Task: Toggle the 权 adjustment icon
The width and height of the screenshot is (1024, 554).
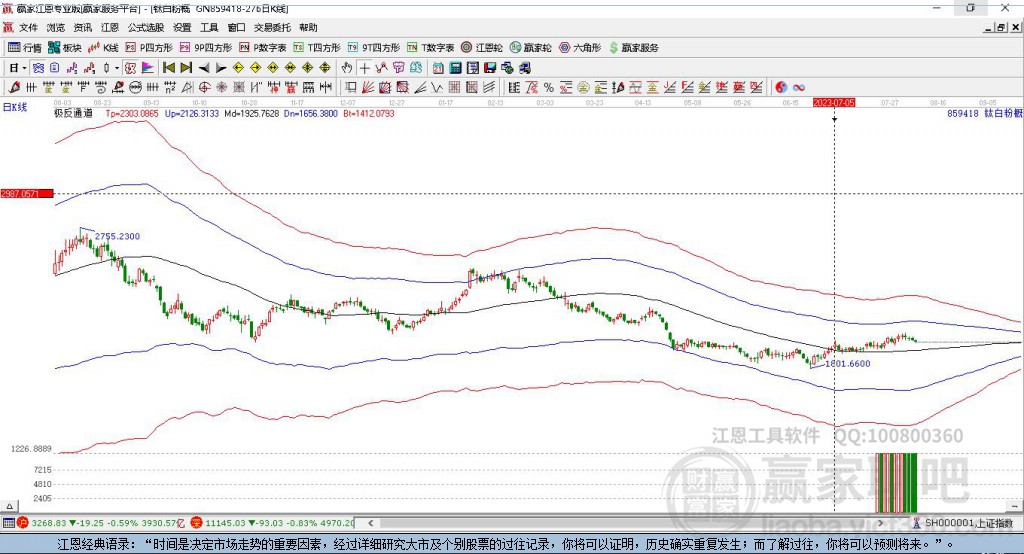Action: 131,68
